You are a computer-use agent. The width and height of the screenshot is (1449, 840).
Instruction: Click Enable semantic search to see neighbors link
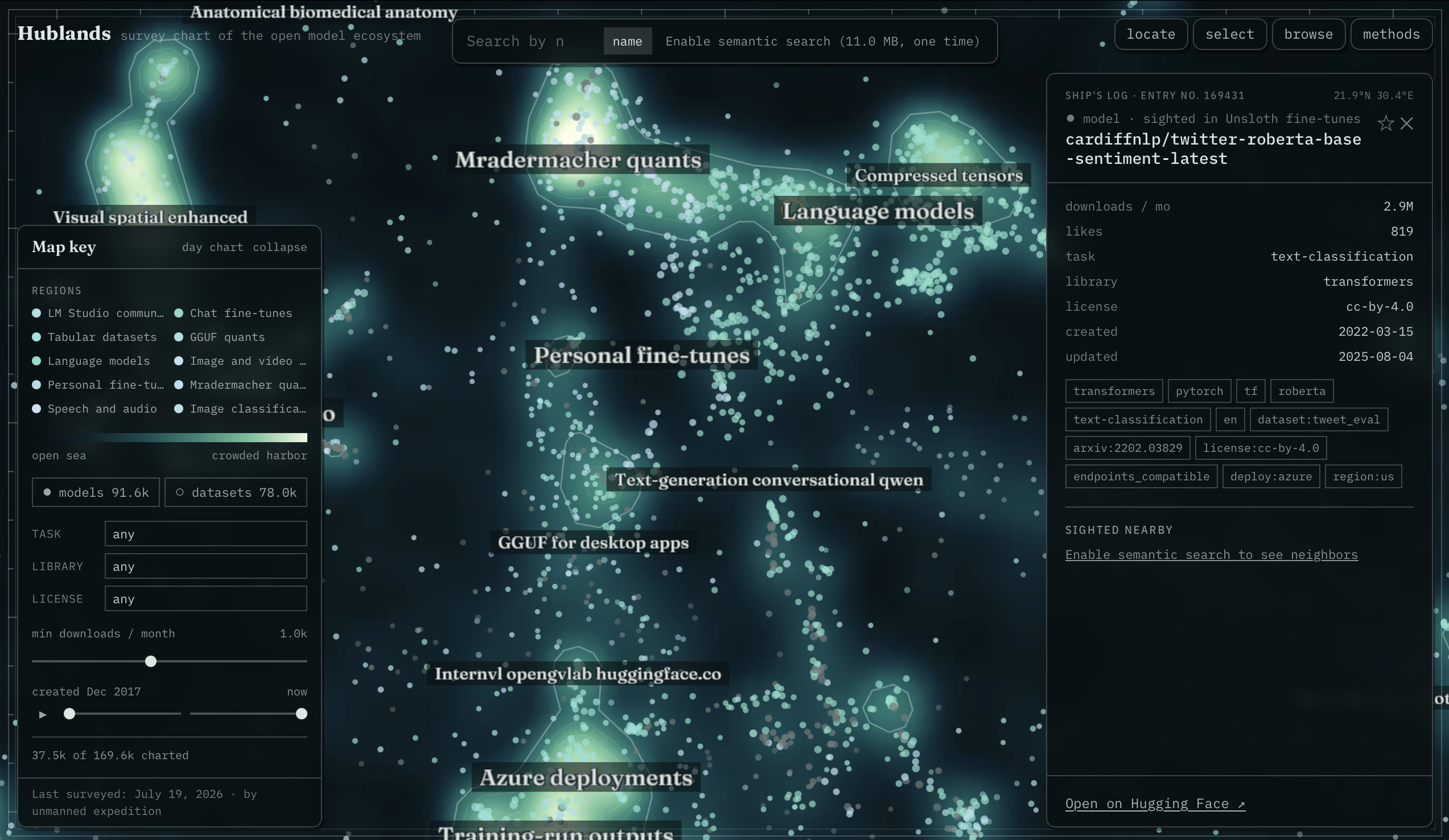point(1212,554)
